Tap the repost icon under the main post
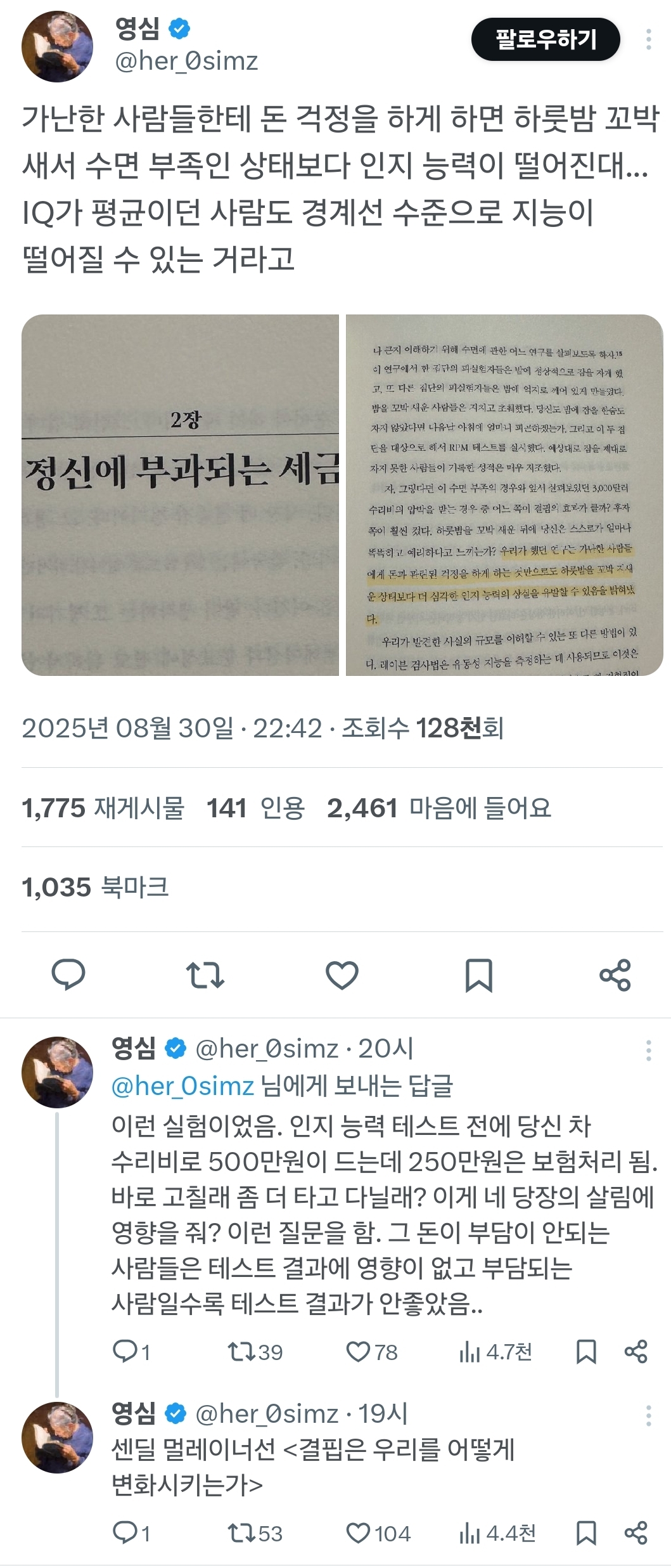This screenshot has height=1568, width=671. click(x=205, y=975)
